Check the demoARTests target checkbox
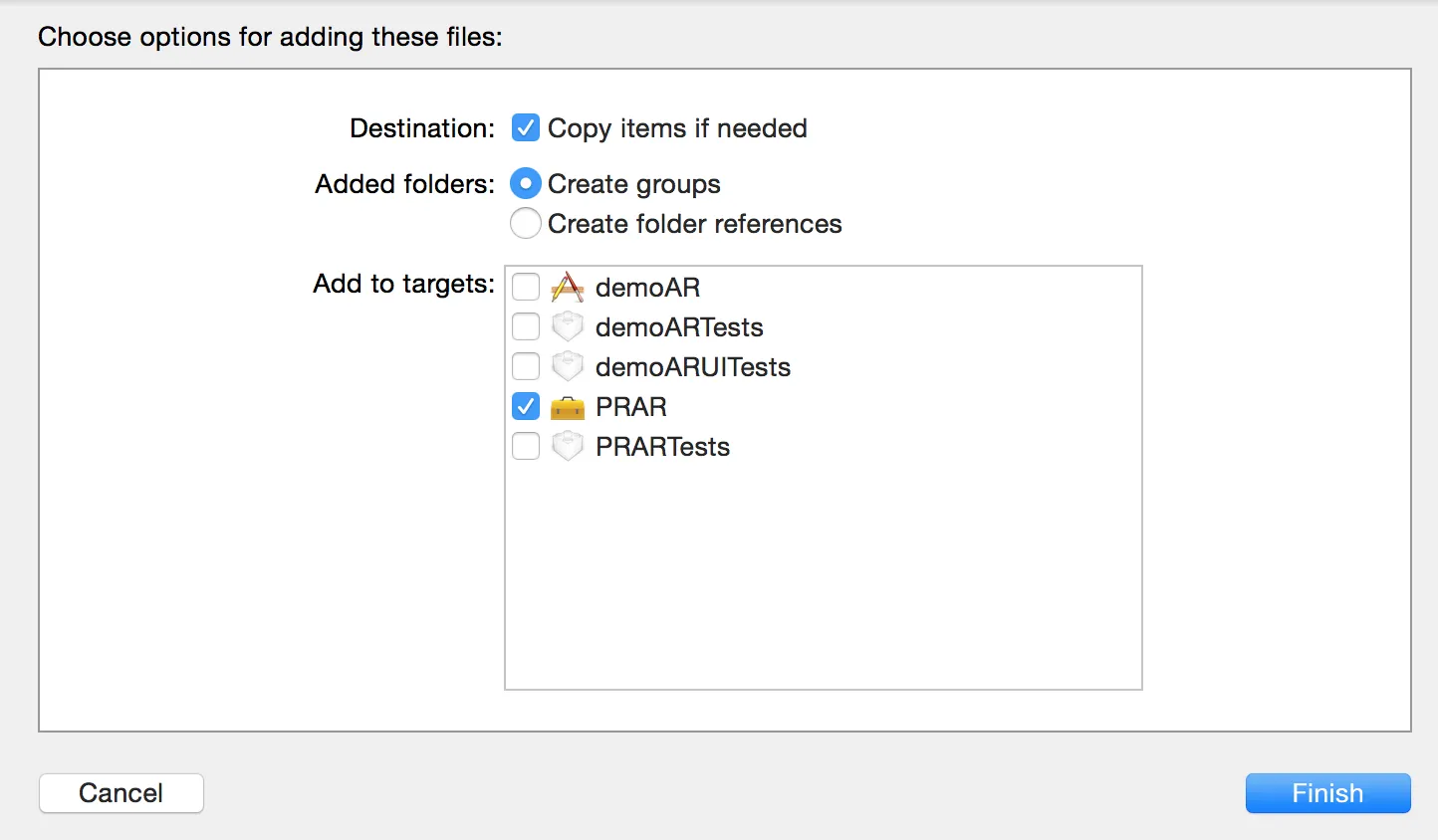This screenshot has height=840, width=1438. (526, 327)
